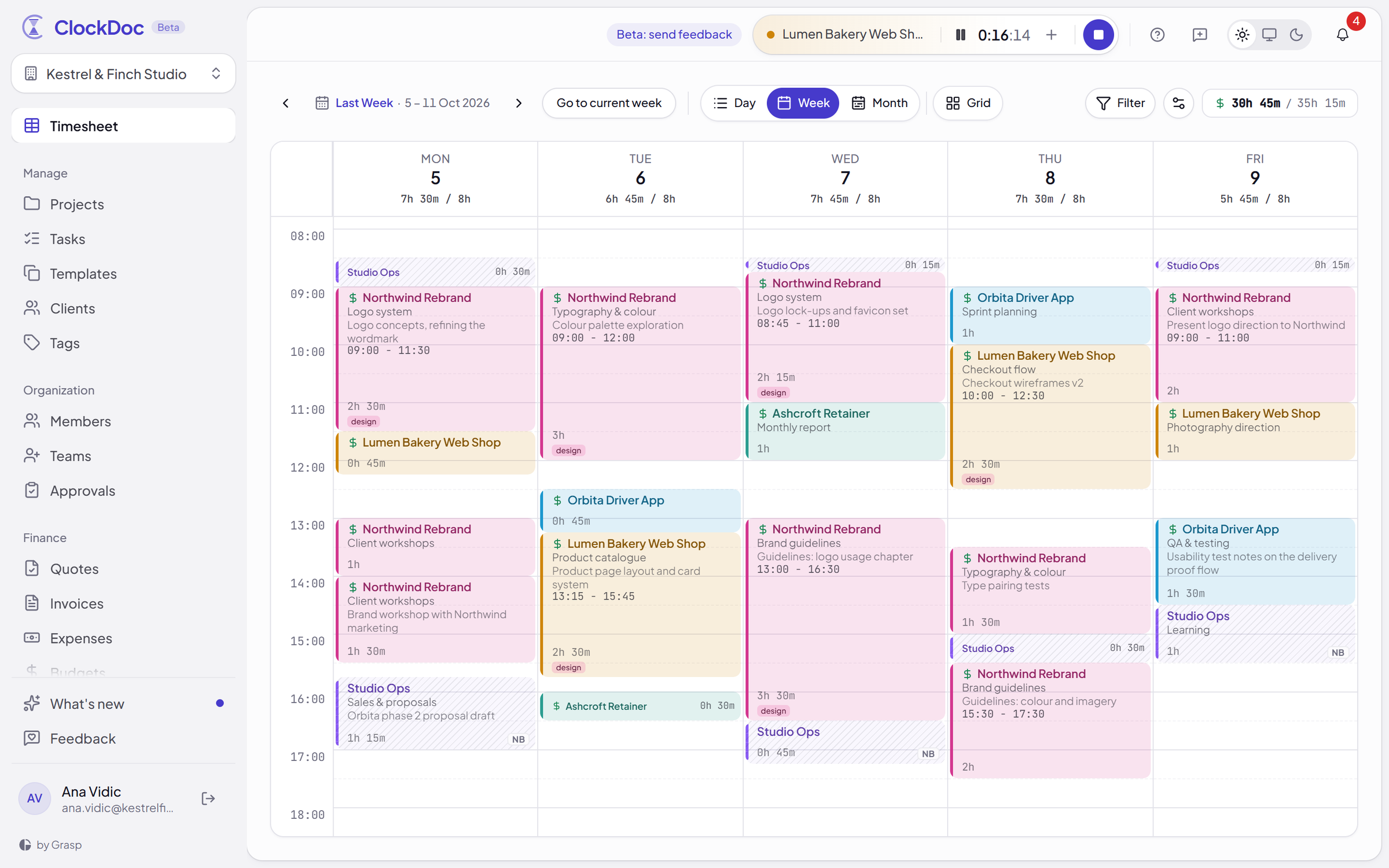Click the plus icon next to timer
The height and width of the screenshot is (868, 1389).
click(1052, 35)
